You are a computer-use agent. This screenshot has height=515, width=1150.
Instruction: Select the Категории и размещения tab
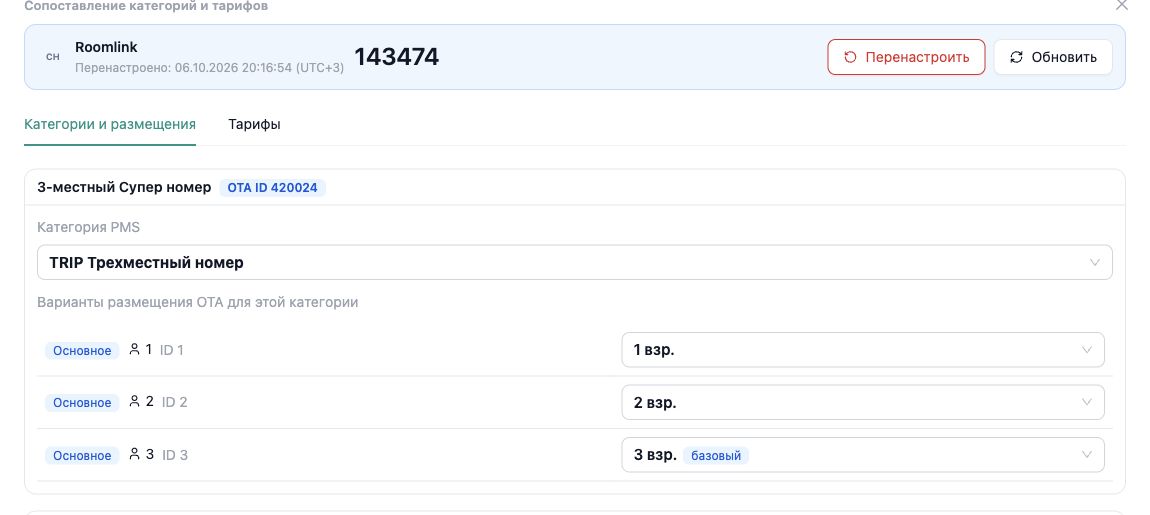pyautogui.click(x=110, y=124)
